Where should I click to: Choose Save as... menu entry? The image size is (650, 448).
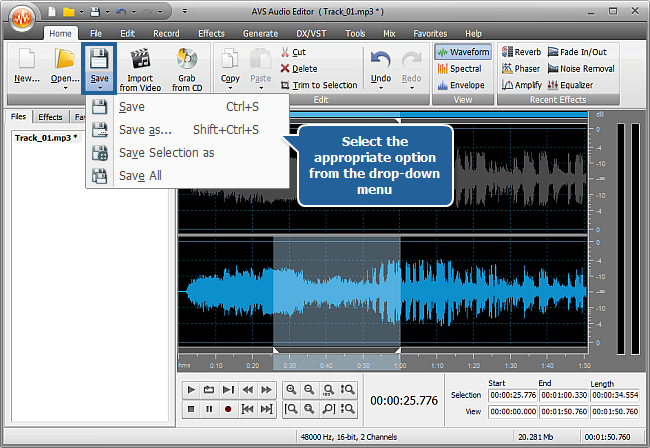pos(187,130)
